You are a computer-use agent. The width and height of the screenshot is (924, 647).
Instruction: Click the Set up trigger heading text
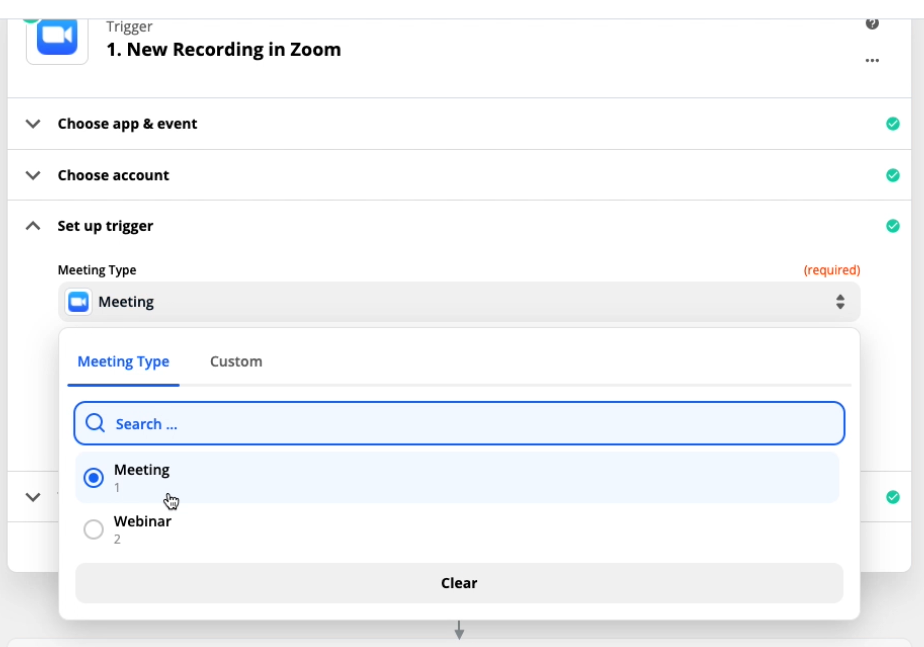point(105,226)
